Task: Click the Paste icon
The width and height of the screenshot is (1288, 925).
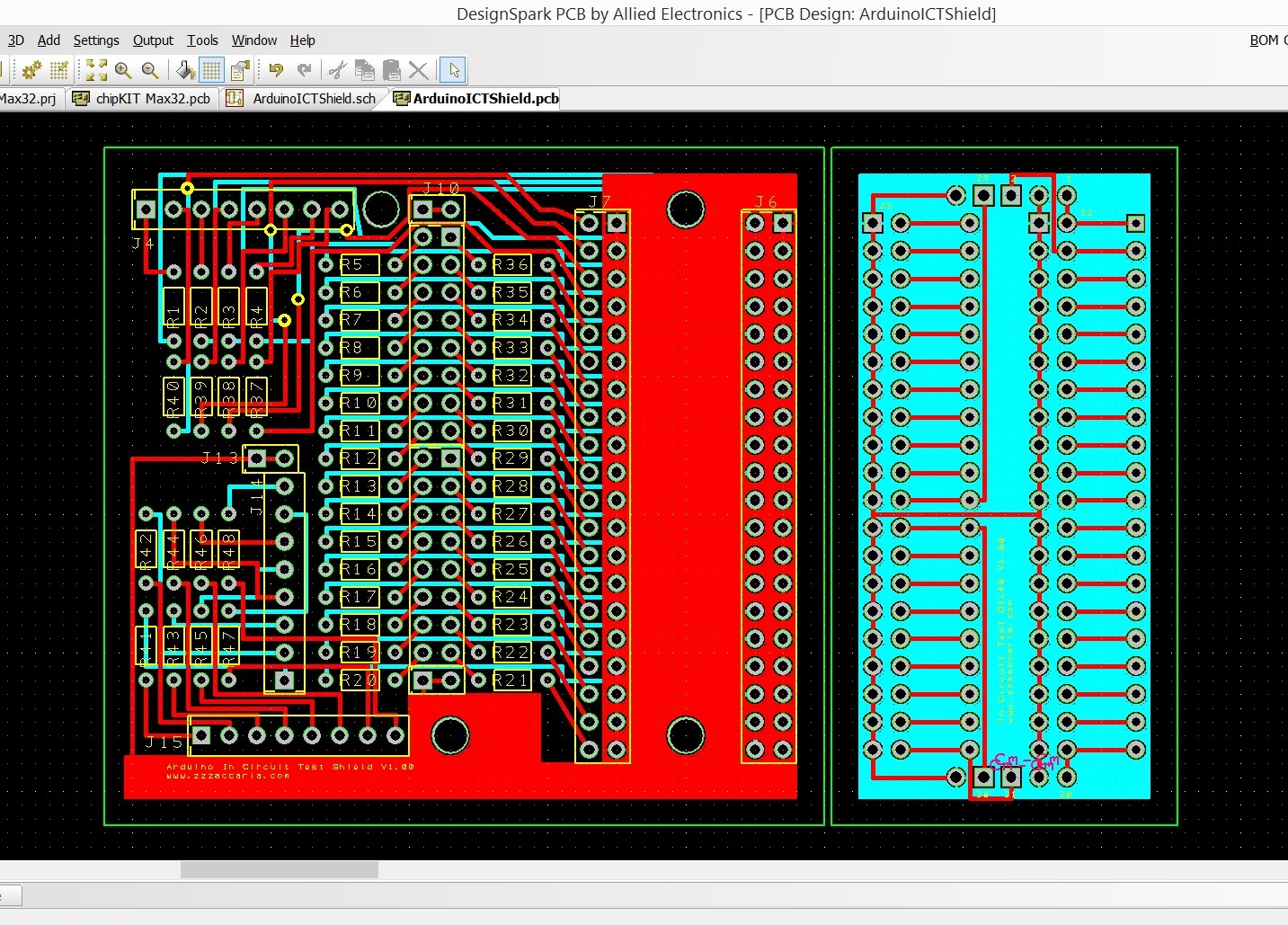Action: pos(391,70)
